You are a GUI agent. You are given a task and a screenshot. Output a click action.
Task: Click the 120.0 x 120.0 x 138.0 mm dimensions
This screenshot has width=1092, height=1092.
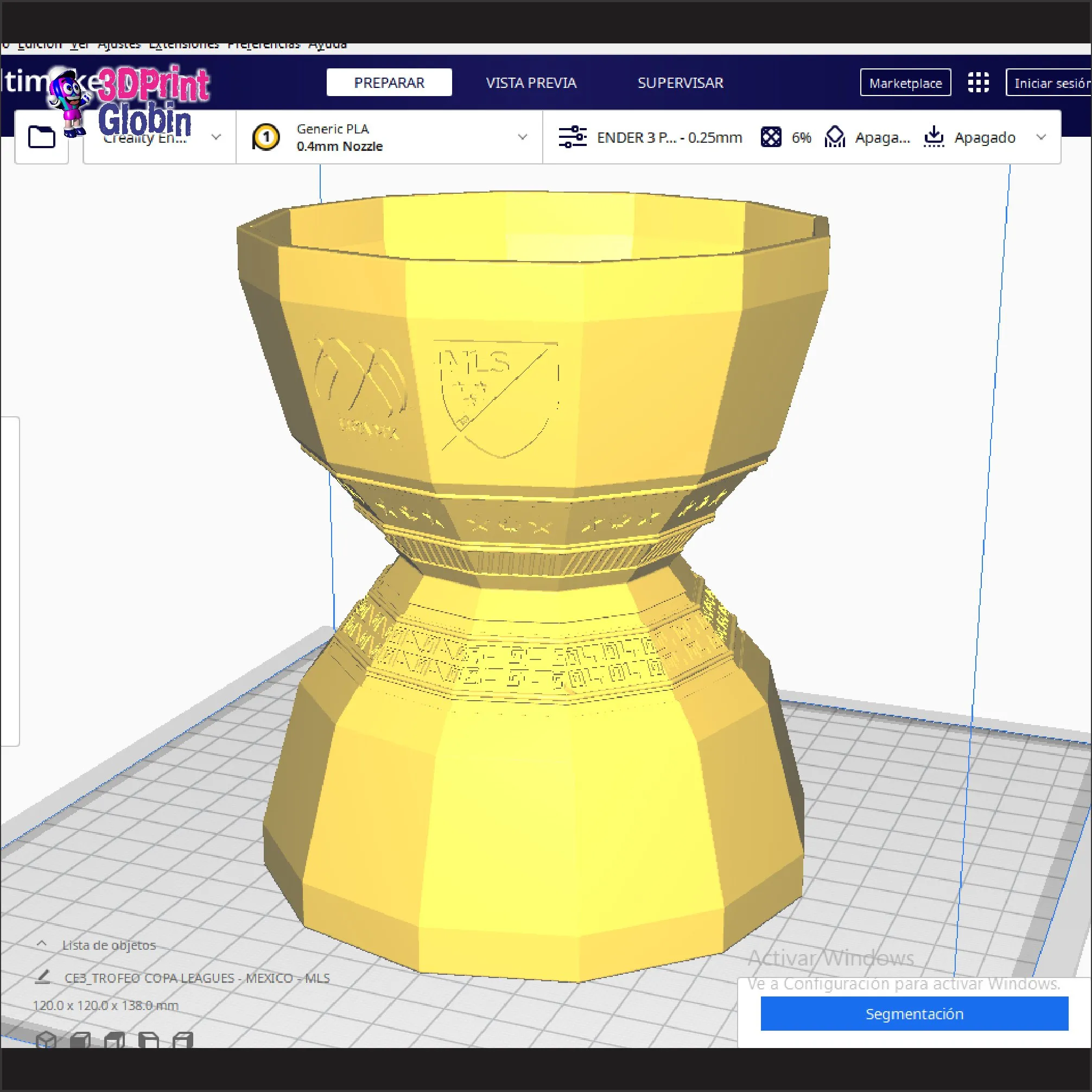(x=106, y=1006)
